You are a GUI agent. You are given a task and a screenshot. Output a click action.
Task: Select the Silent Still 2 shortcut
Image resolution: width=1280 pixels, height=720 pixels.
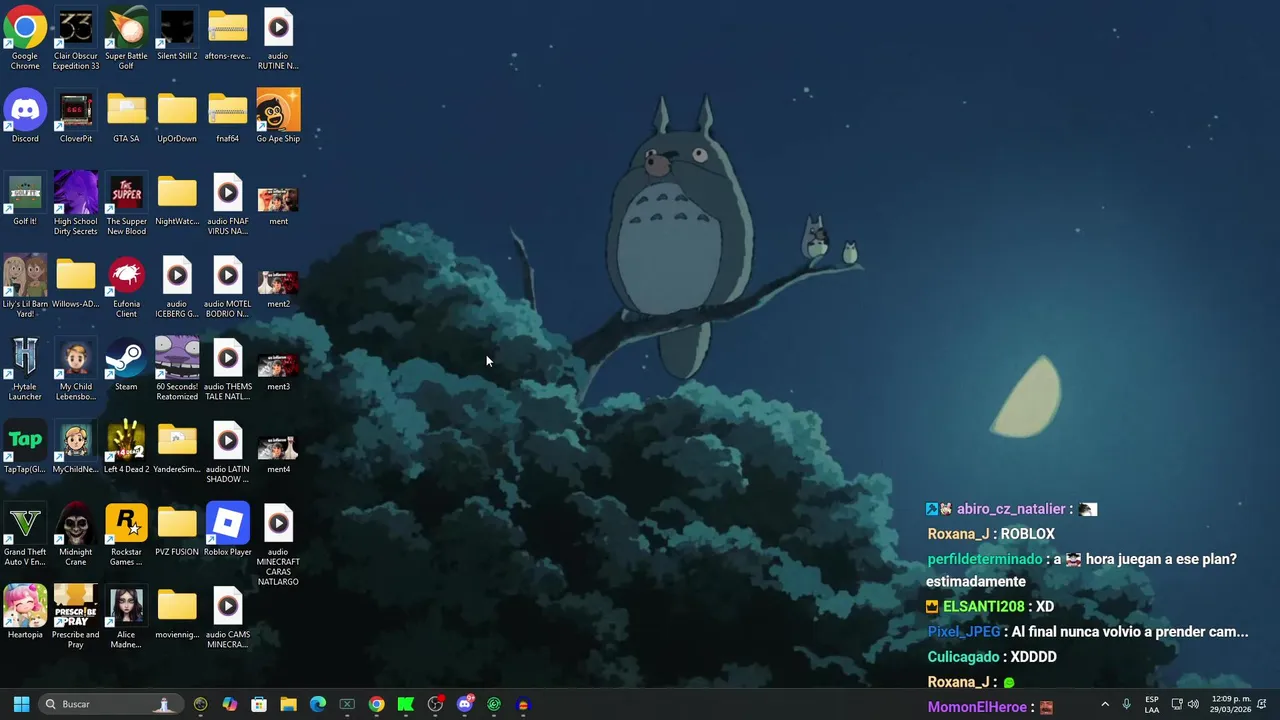[177, 35]
